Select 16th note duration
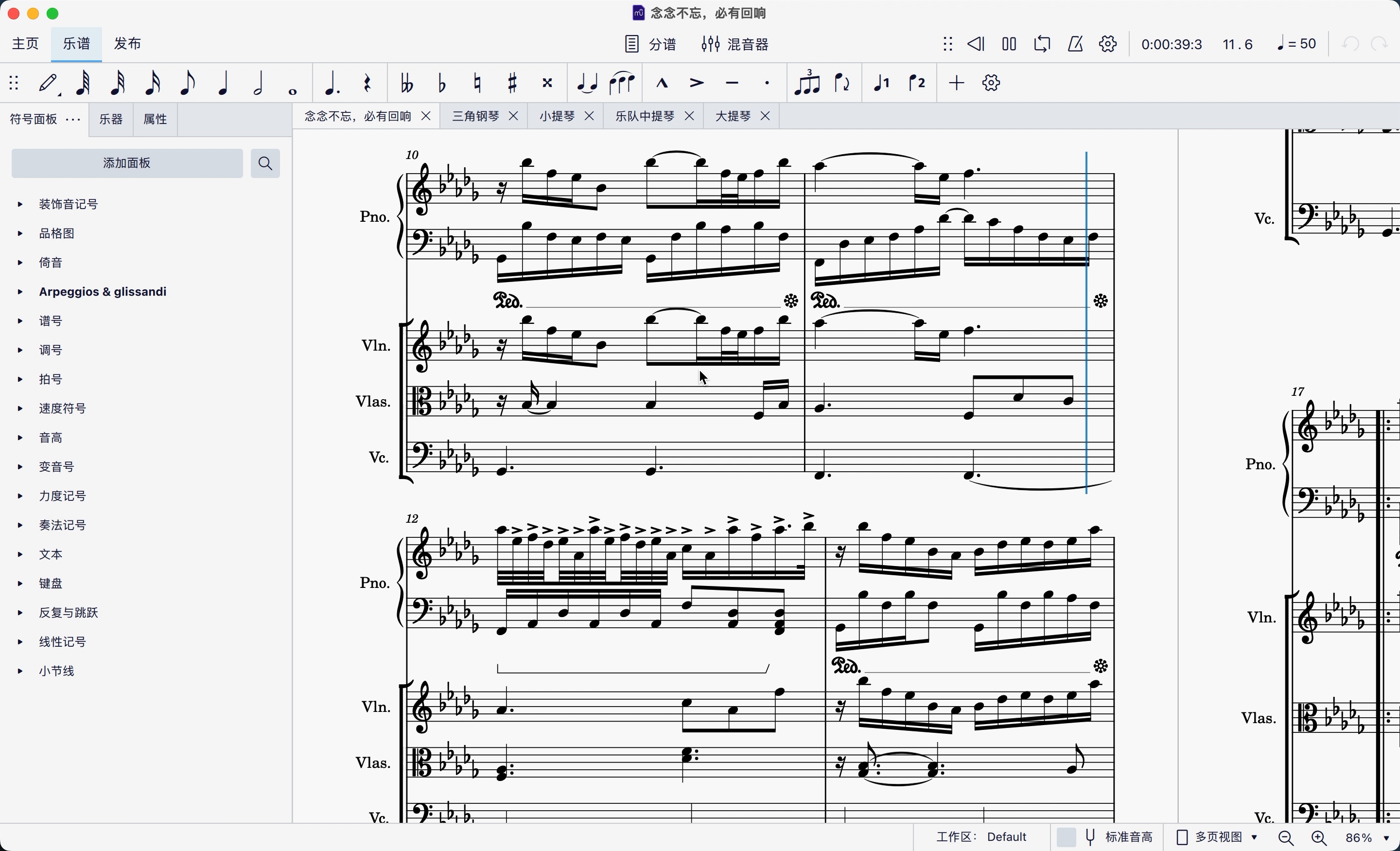1400x851 pixels. pyautogui.click(x=153, y=83)
